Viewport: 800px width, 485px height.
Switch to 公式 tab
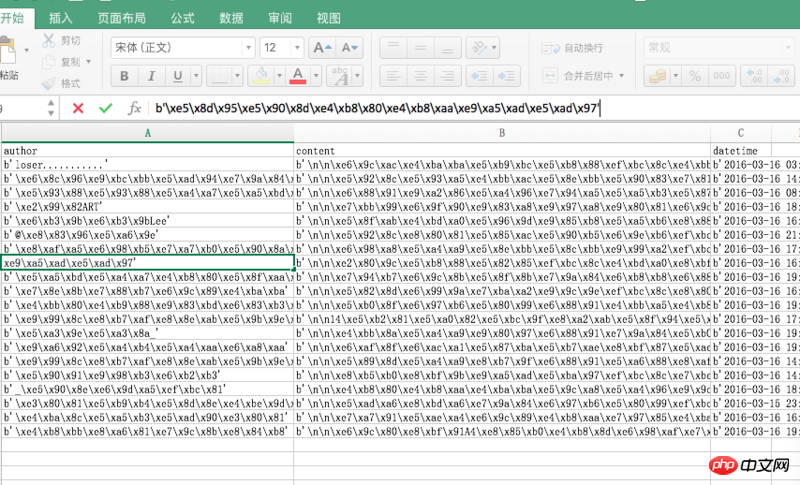click(x=183, y=18)
